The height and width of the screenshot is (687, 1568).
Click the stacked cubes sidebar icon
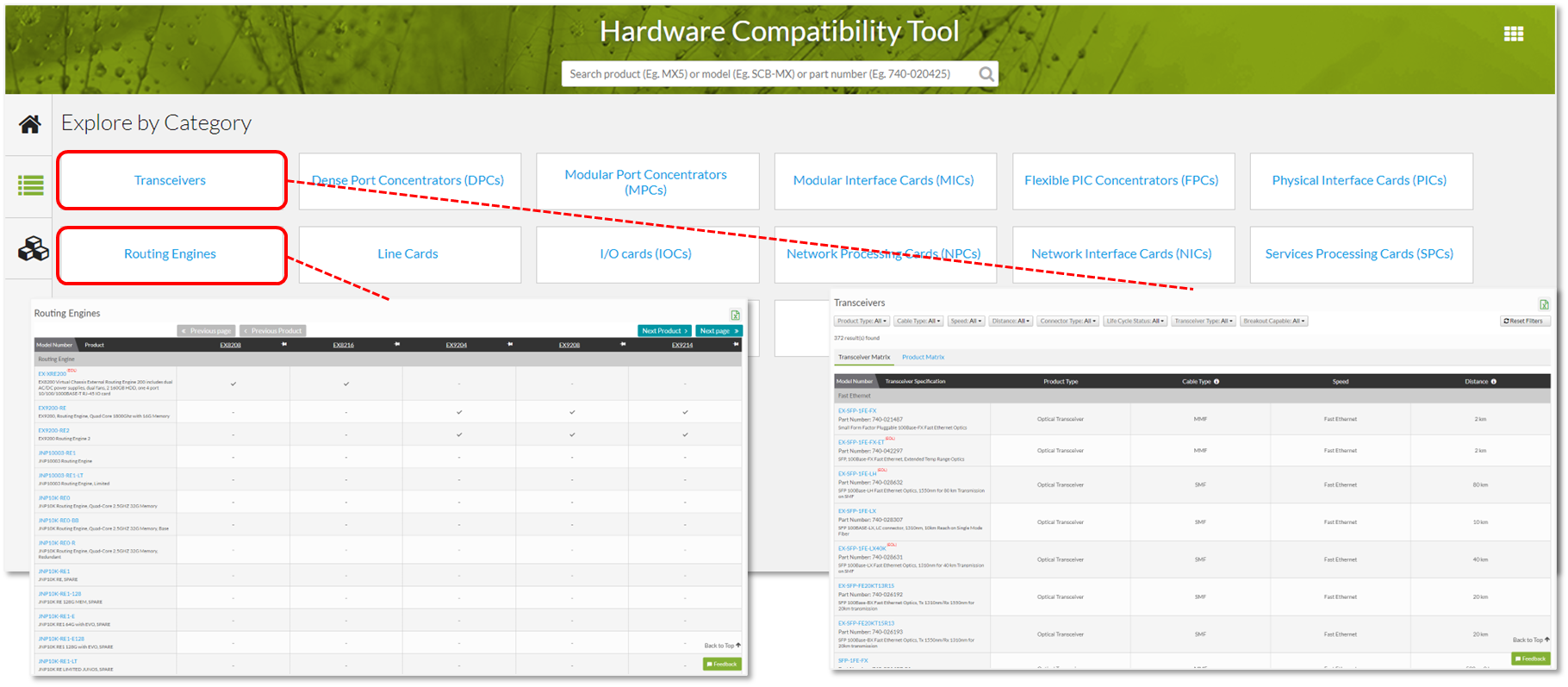point(33,249)
